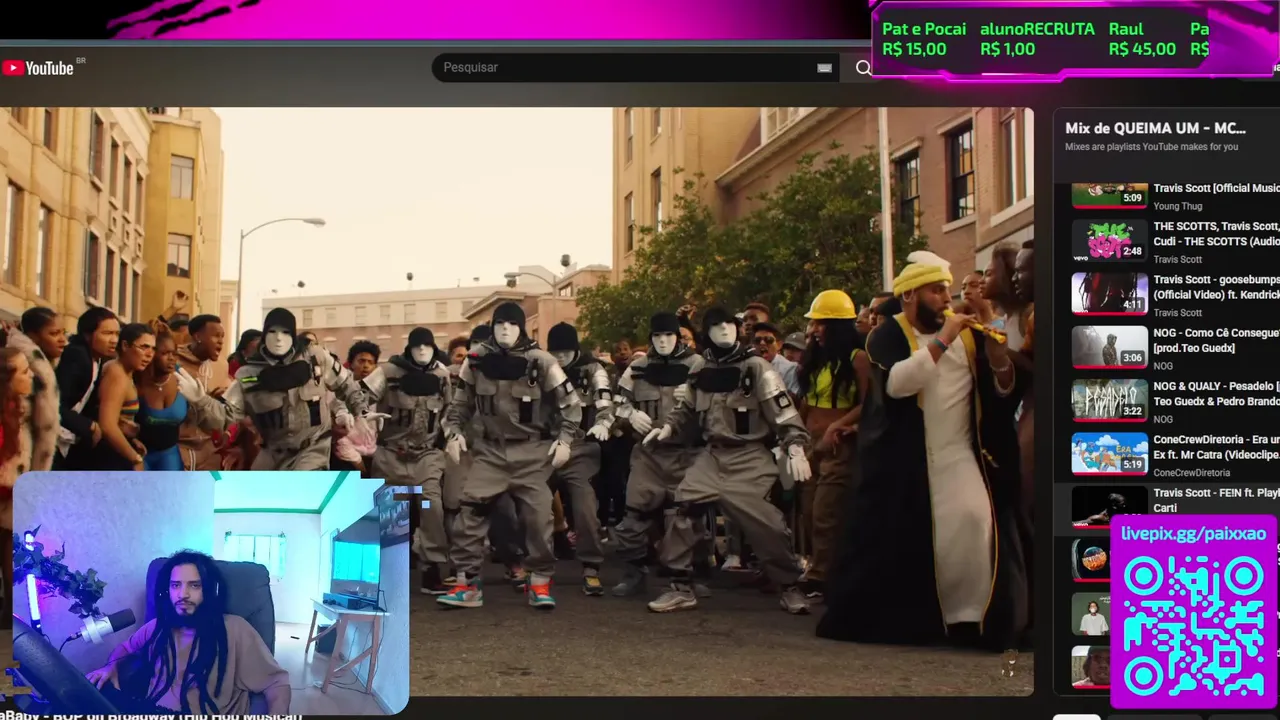Click the magnifier search button
The width and height of the screenshot is (1280, 720).
tap(862, 67)
